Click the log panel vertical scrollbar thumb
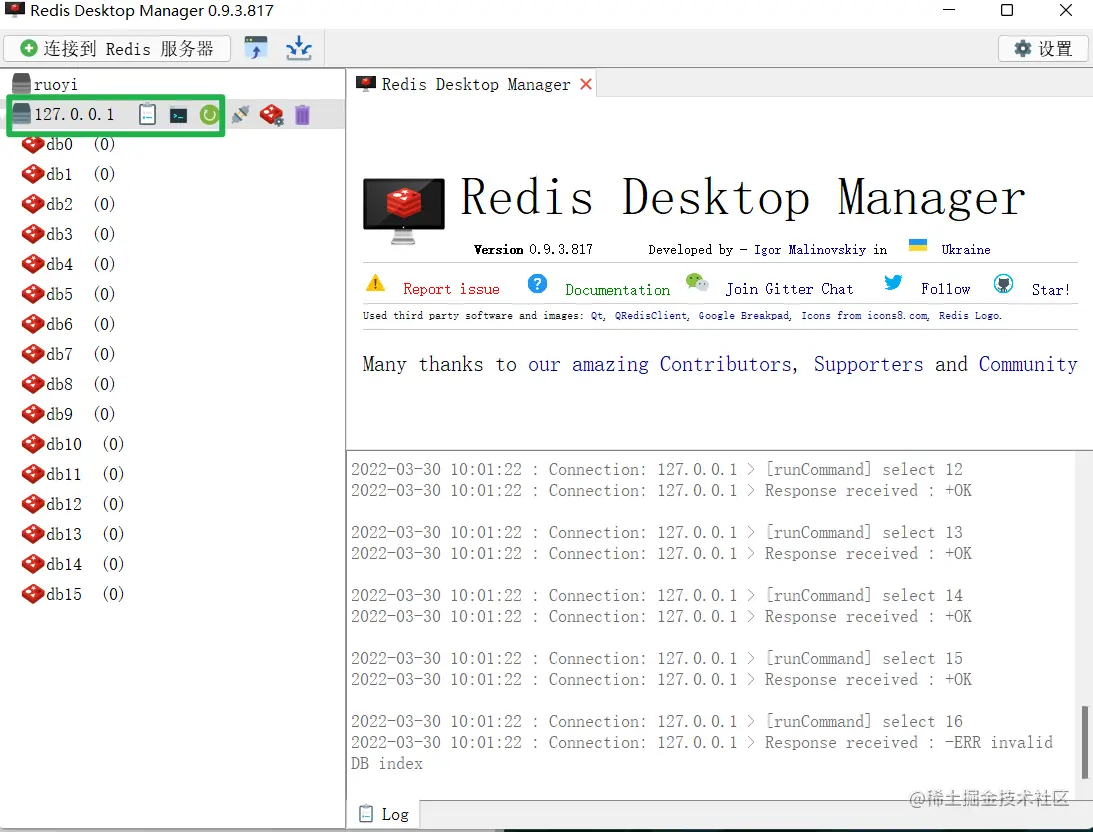The image size is (1093, 832). coord(1084,742)
